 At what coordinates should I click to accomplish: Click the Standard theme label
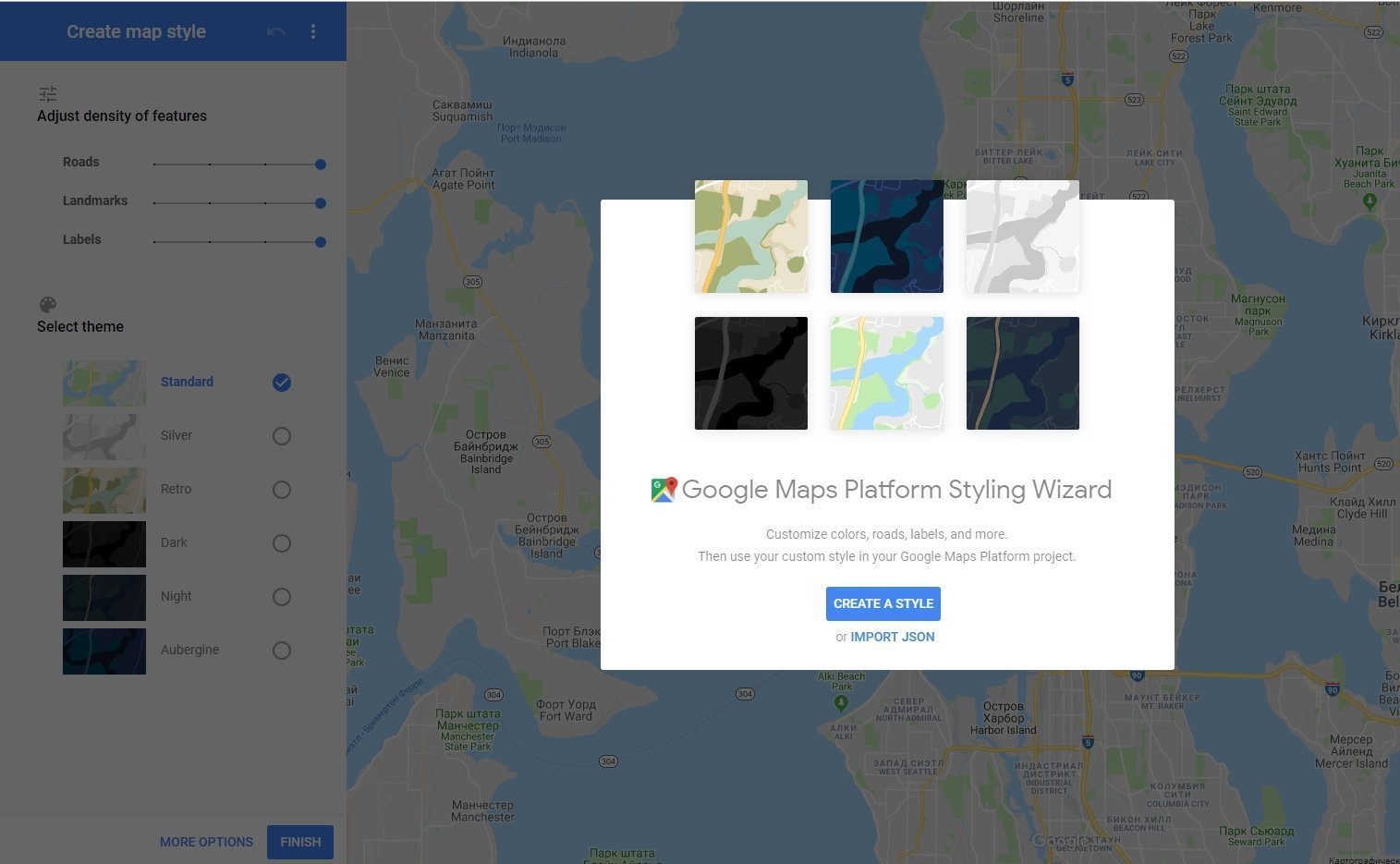click(x=187, y=382)
